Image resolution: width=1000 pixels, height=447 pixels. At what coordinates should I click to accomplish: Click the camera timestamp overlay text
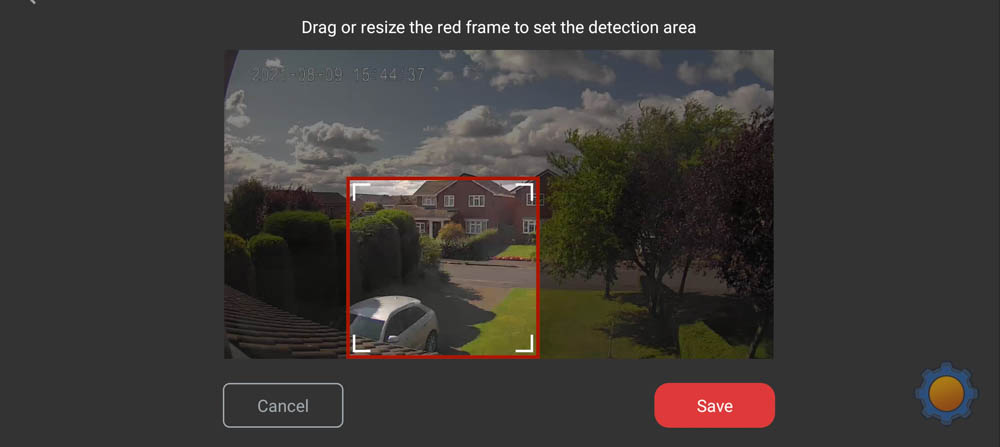point(338,75)
